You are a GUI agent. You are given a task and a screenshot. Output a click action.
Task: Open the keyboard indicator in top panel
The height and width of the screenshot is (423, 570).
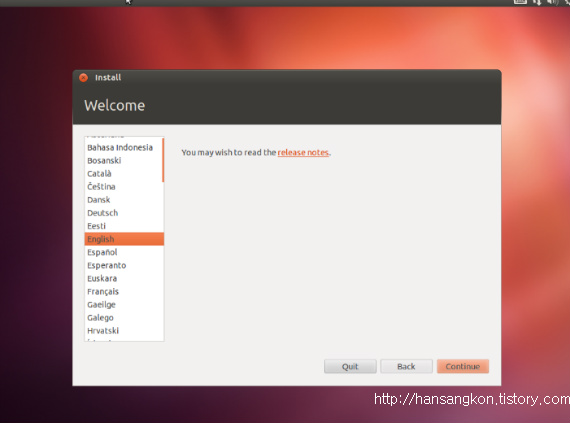520,2
